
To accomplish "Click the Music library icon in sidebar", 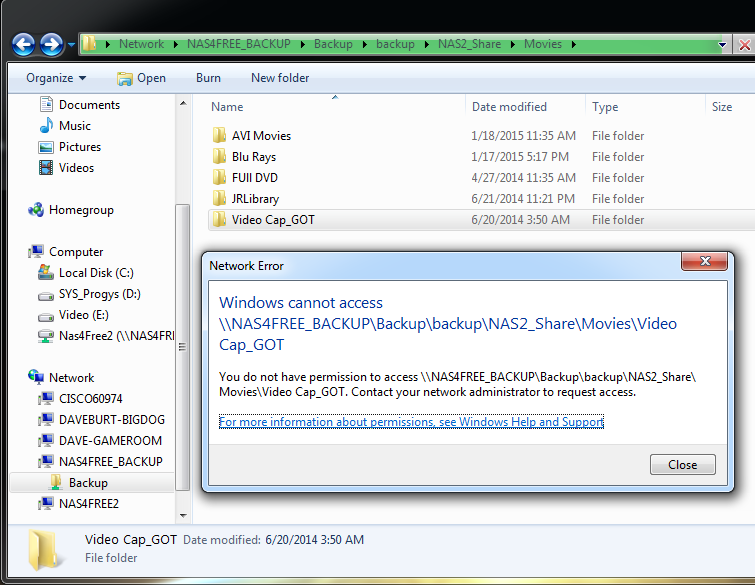I will pyautogui.click(x=46, y=126).
